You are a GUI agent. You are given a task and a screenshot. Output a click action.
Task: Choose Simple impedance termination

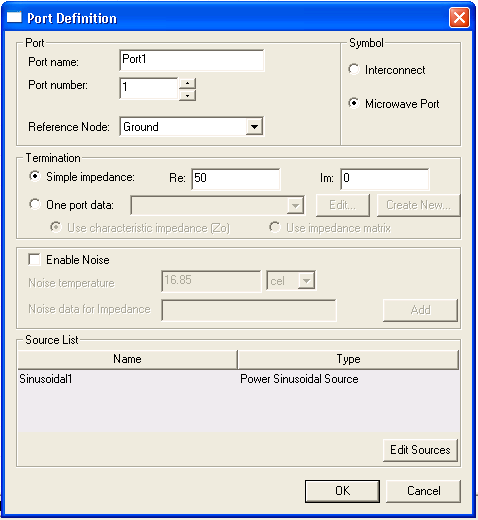[35, 176]
